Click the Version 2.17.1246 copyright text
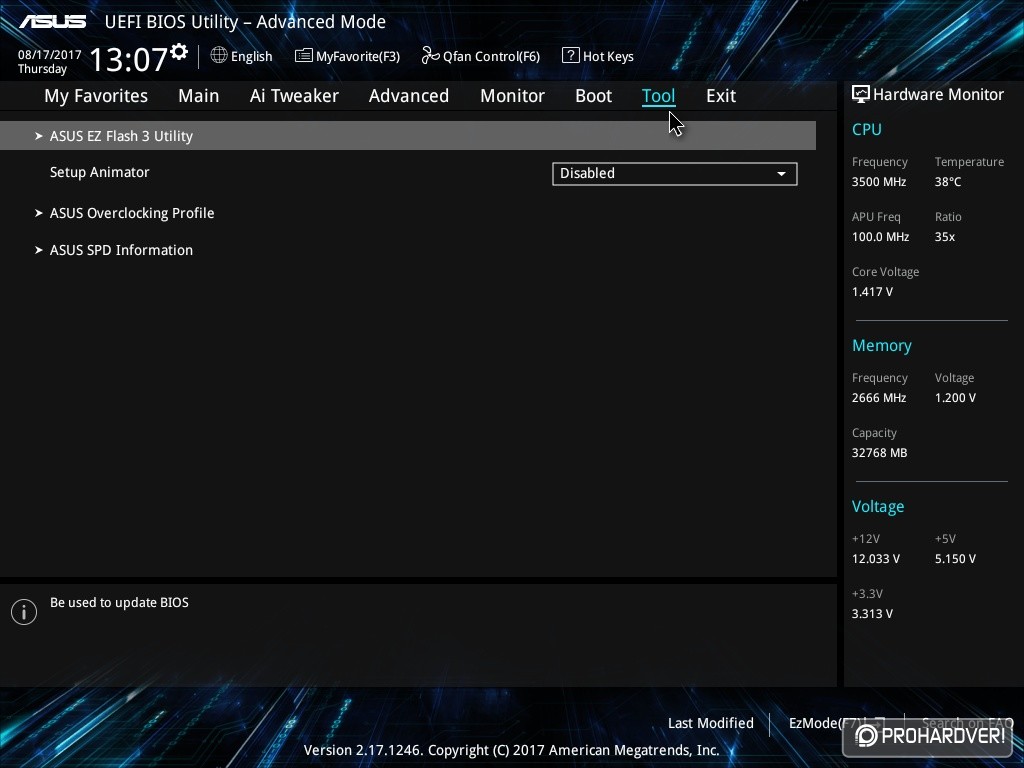 click(511, 750)
